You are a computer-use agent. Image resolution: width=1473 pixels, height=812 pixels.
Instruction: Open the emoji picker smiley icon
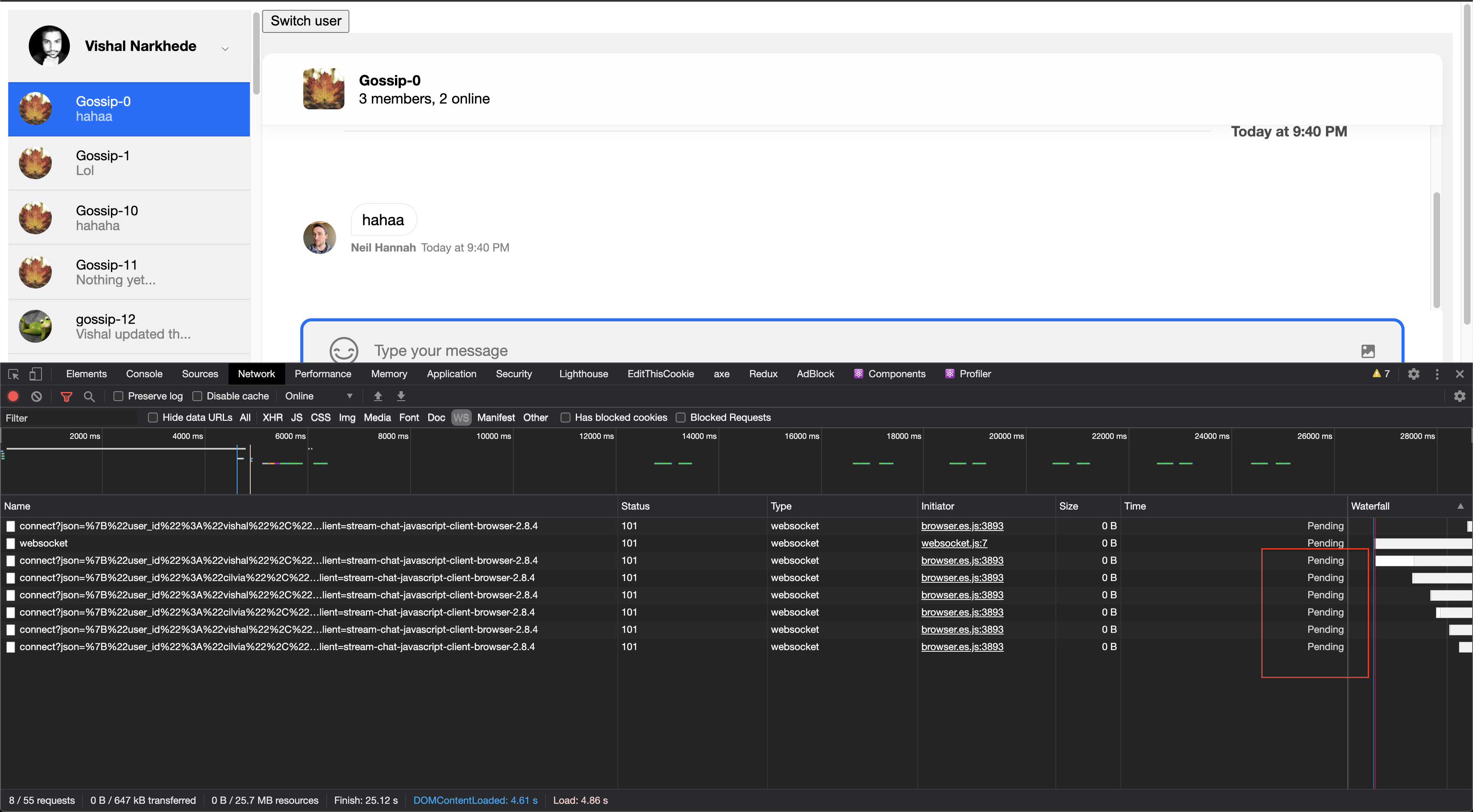344,350
